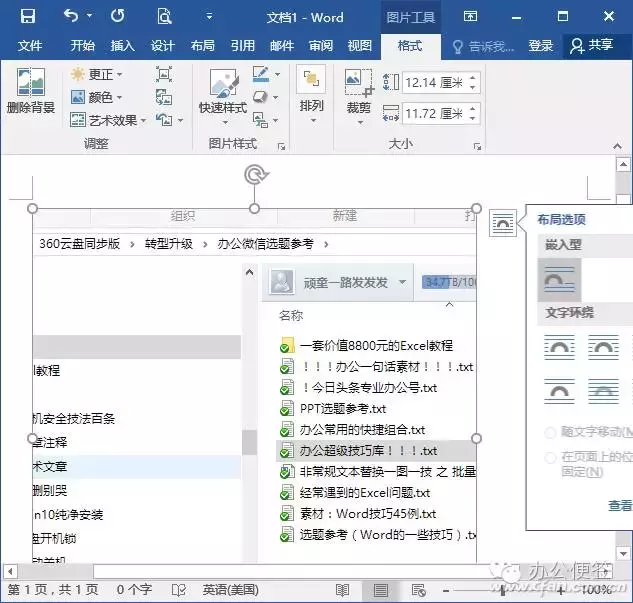The height and width of the screenshot is (603, 633).
Task: Click the width field showing 11.72 厘米
Action: point(434,113)
